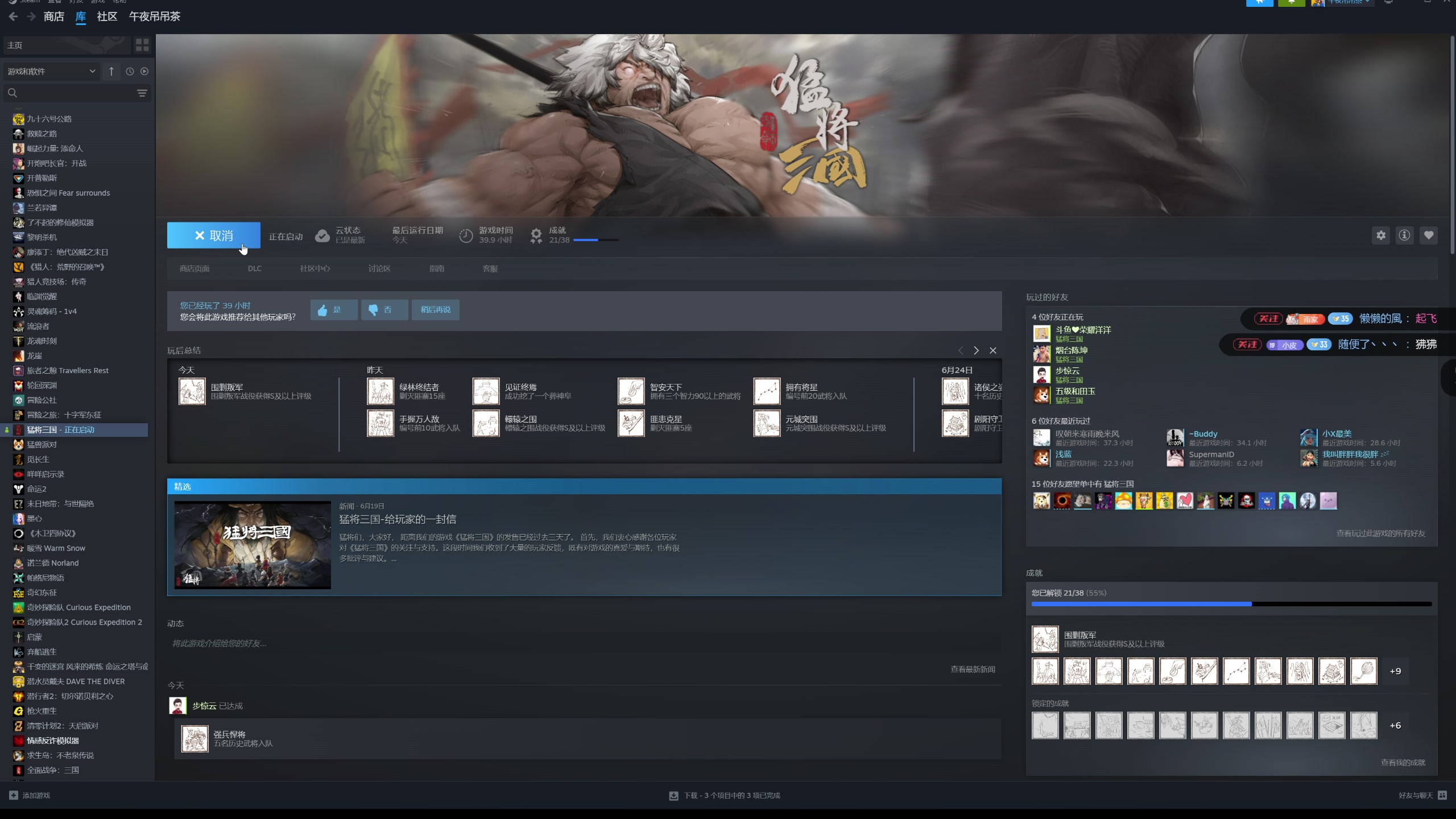
Task: Open advanced filter options beside search
Action: coord(142,93)
